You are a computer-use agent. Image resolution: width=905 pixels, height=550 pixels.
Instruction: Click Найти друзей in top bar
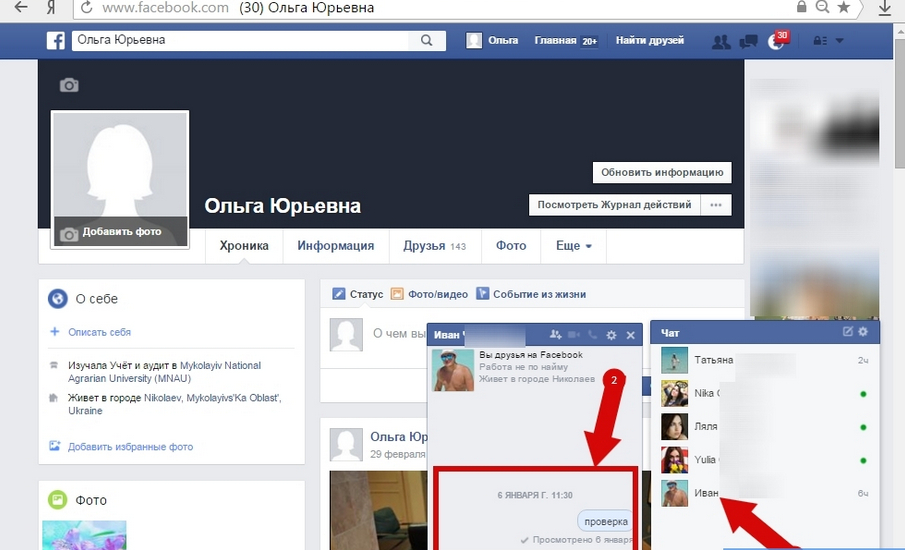pos(650,40)
